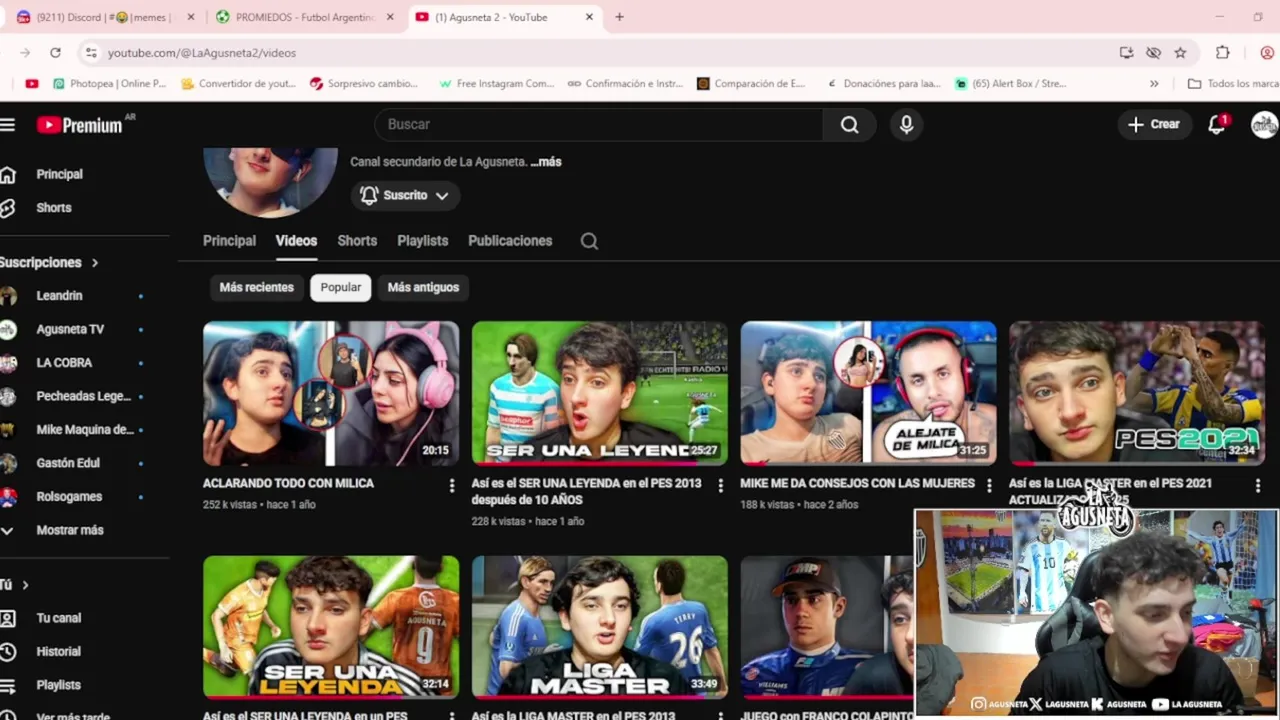Screen dimensions: 1280x720
Task: Open video title ACLARANDO TODO CON MILICA
Action: pyautogui.click(x=288, y=483)
